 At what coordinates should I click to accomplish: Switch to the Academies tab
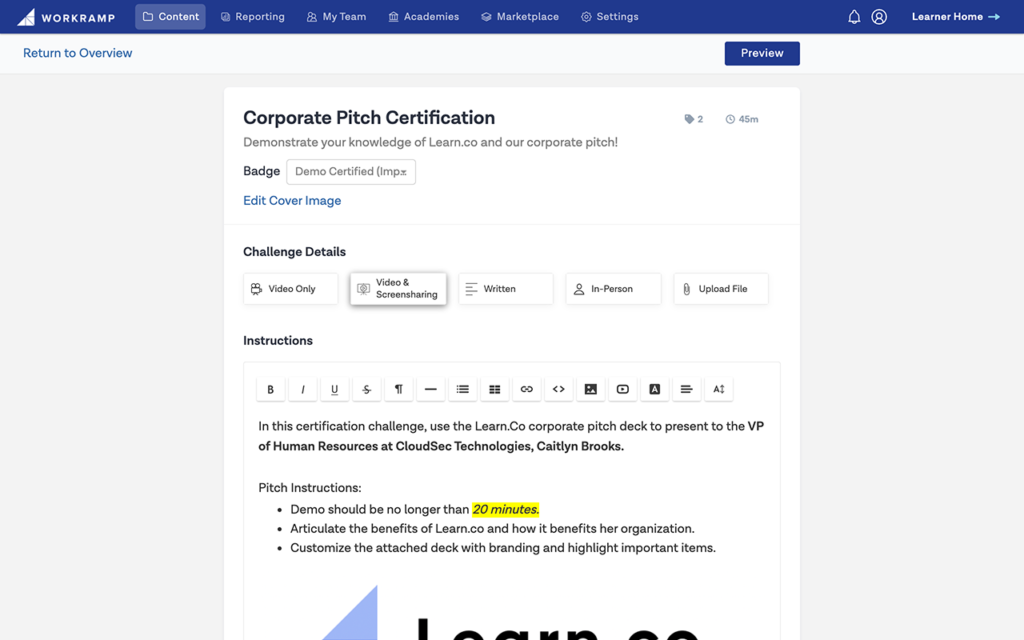tap(424, 17)
